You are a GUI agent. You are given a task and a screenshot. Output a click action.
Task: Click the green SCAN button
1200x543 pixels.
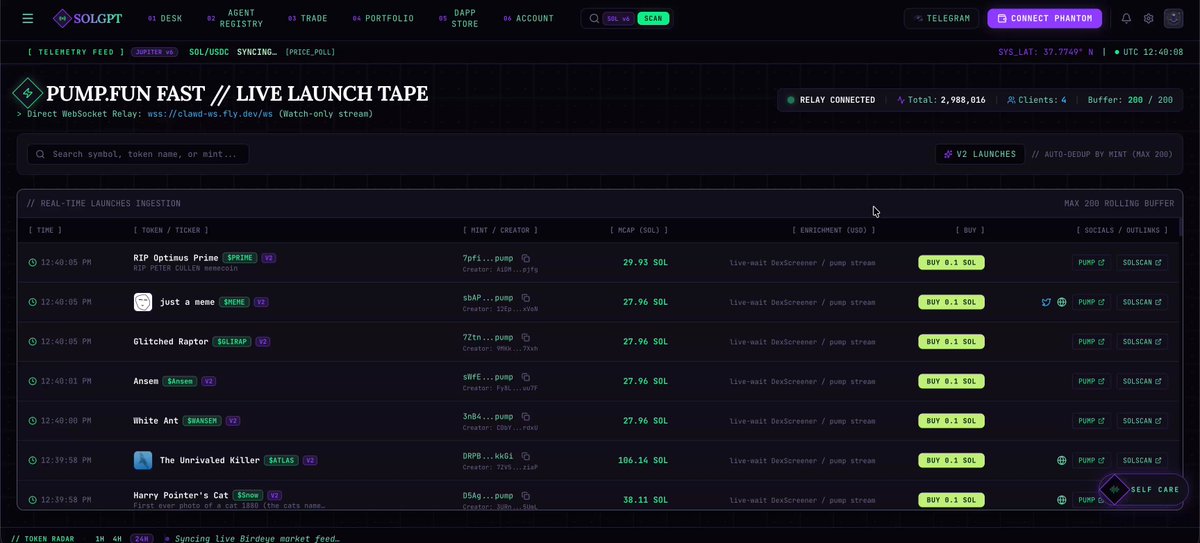pyautogui.click(x=653, y=18)
